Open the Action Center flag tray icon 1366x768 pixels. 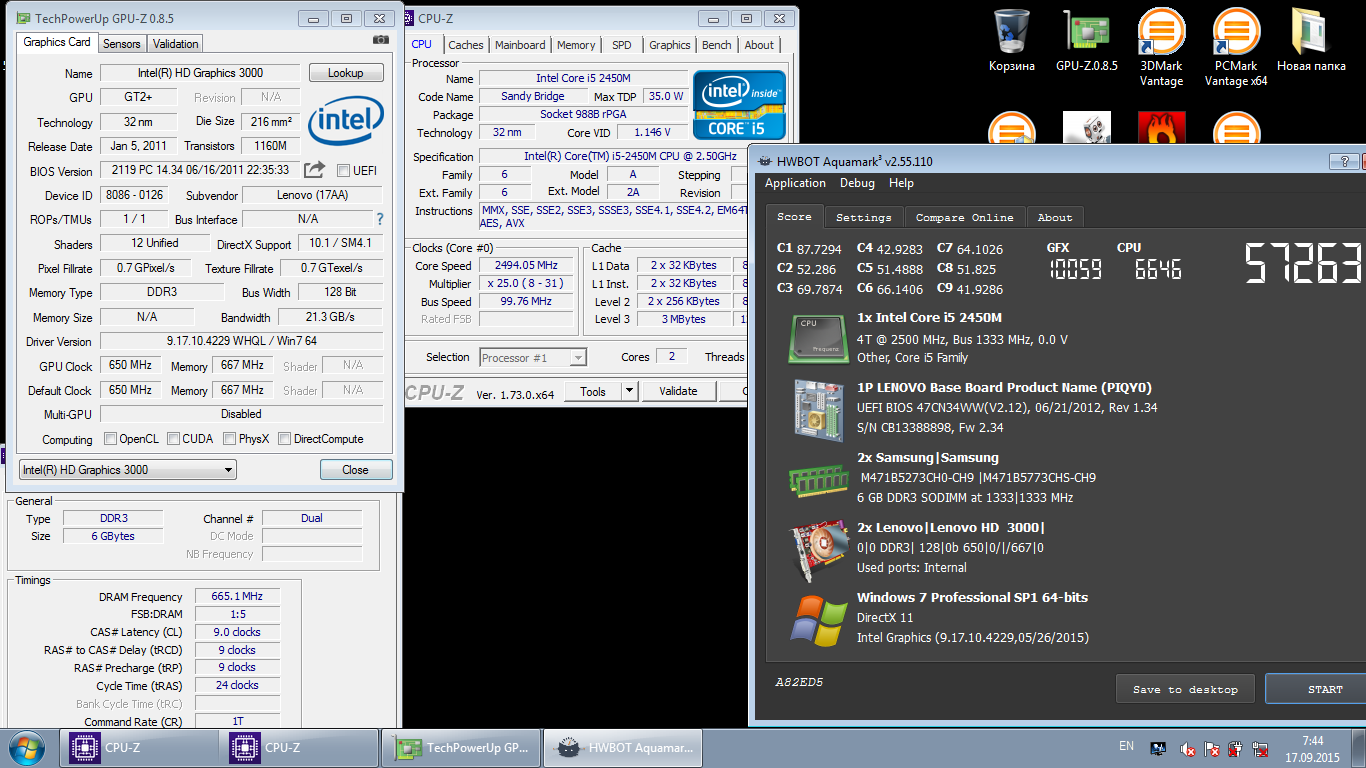tap(1211, 748)
